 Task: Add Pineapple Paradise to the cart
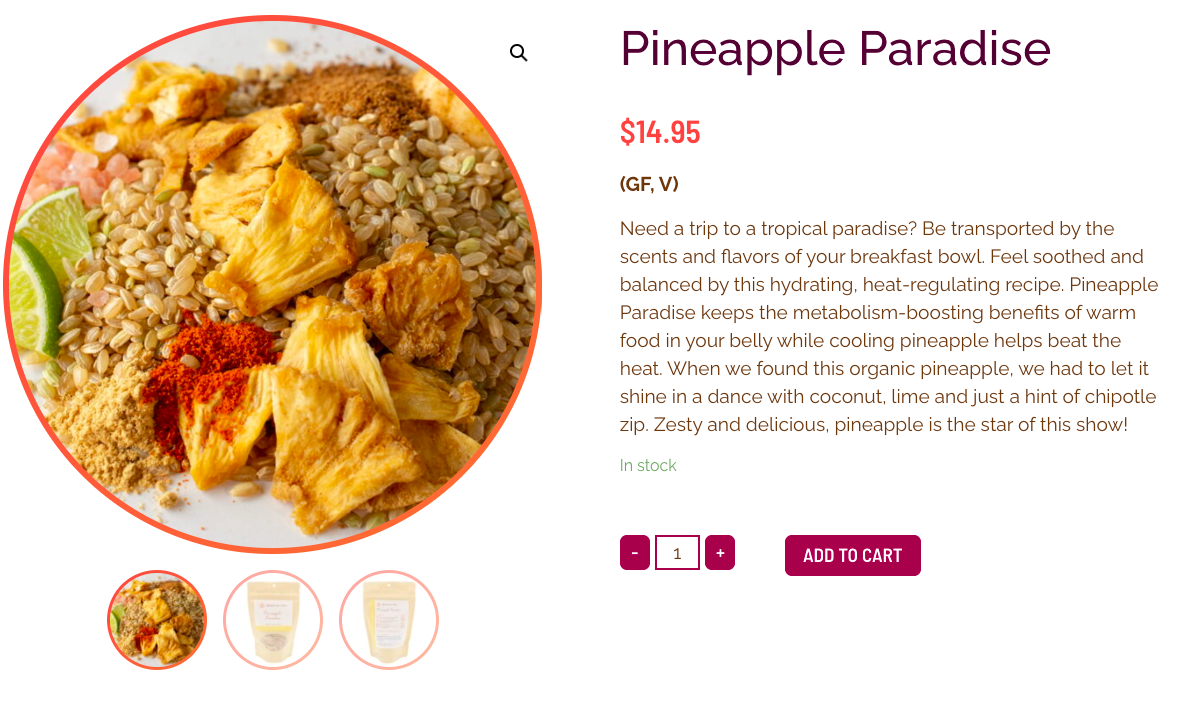[x=853, y=556]
